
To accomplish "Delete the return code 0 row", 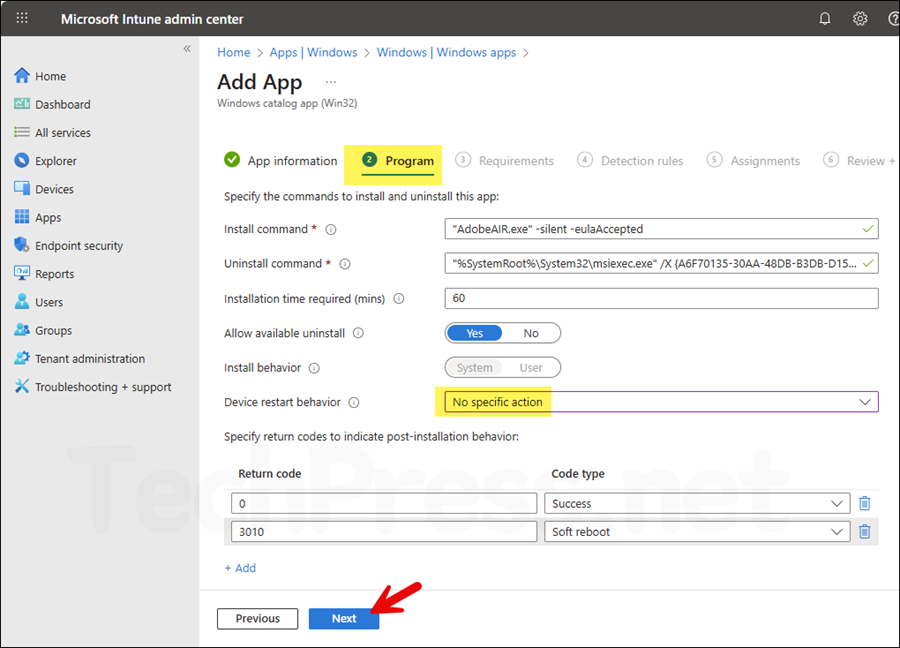I will coord(864,503).
